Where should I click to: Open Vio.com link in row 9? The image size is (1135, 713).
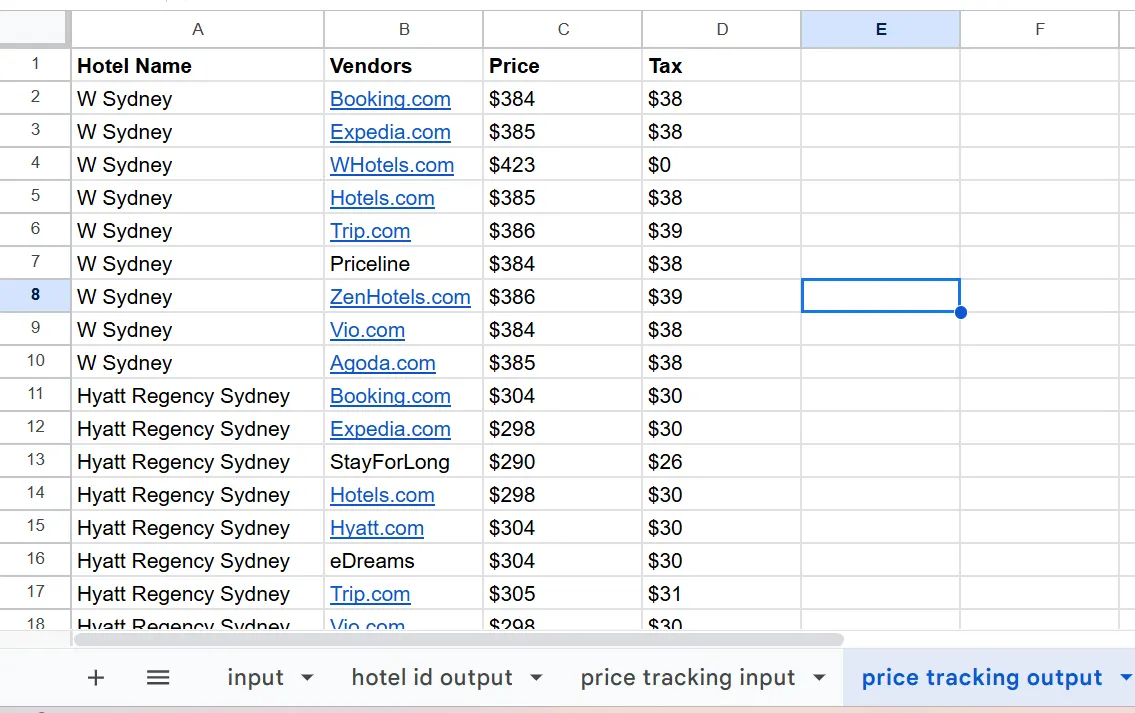coord(367,330)
